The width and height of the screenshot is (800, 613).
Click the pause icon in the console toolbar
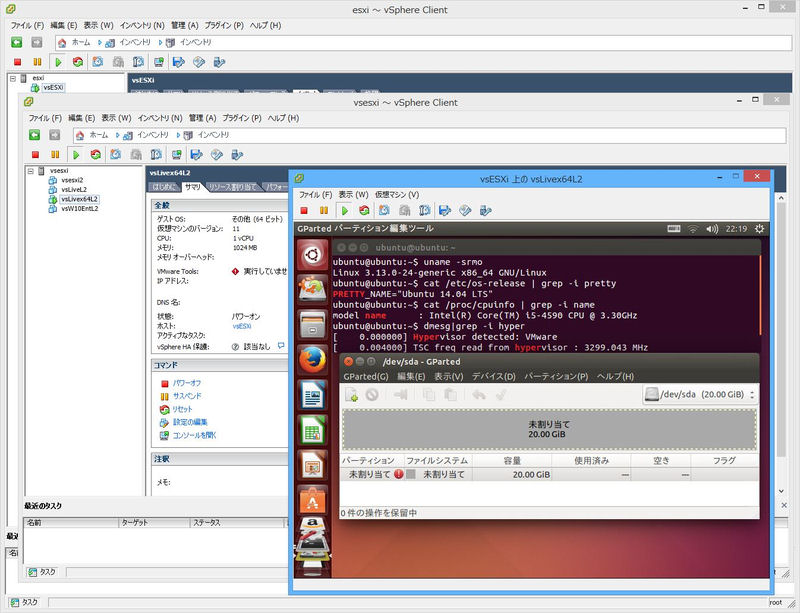tap(323, 210)
